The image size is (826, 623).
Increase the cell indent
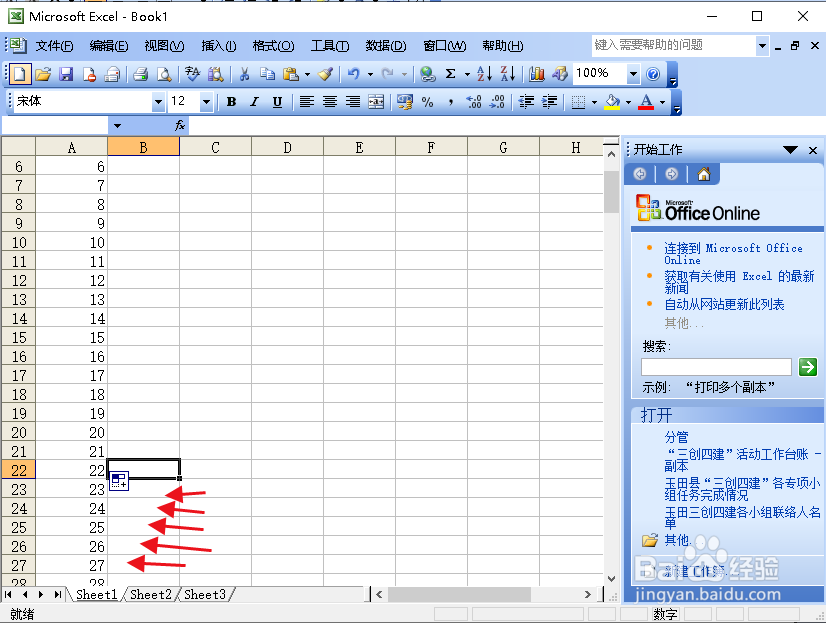click(549, 102)
